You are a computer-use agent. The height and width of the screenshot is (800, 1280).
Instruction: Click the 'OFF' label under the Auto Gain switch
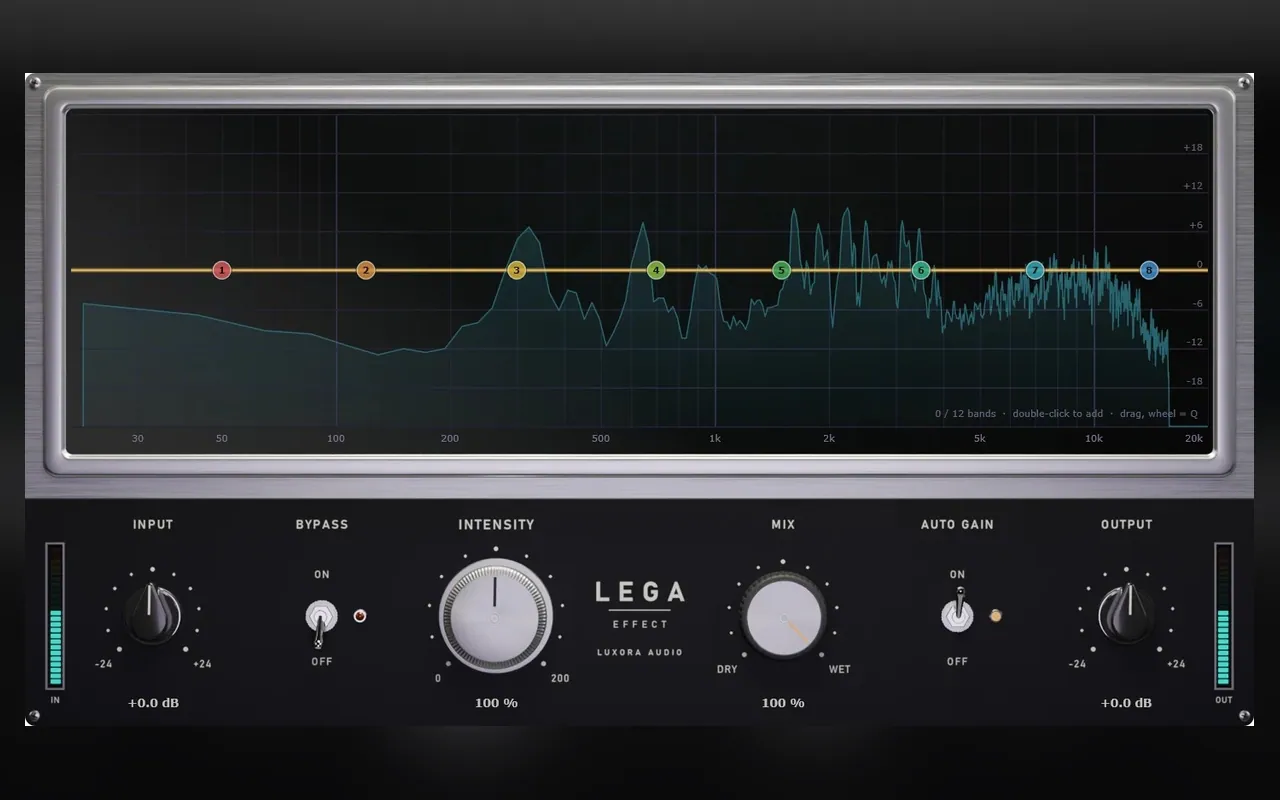957,662
